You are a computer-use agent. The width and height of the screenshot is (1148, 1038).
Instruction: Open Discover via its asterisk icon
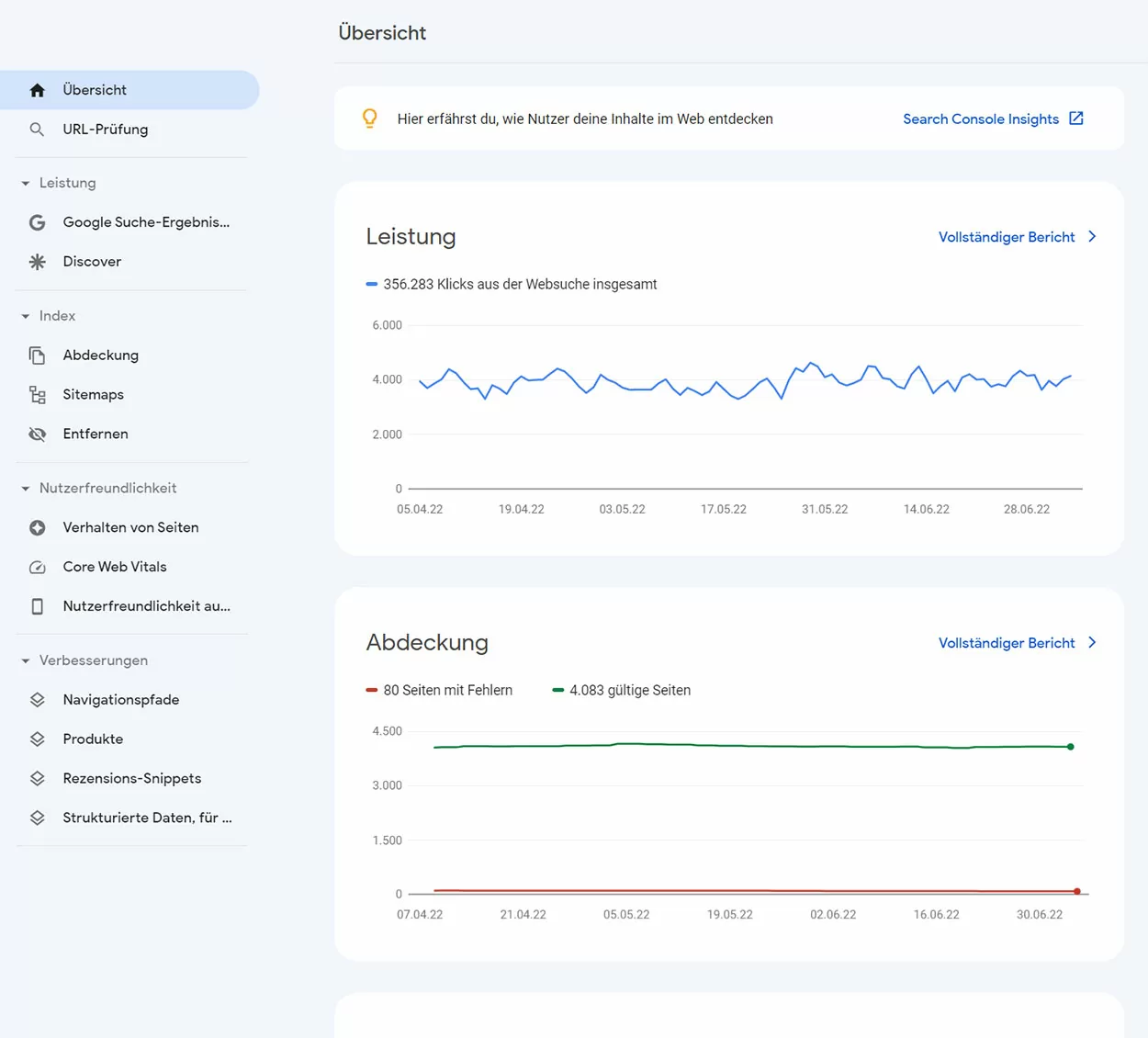click(37, 261)
